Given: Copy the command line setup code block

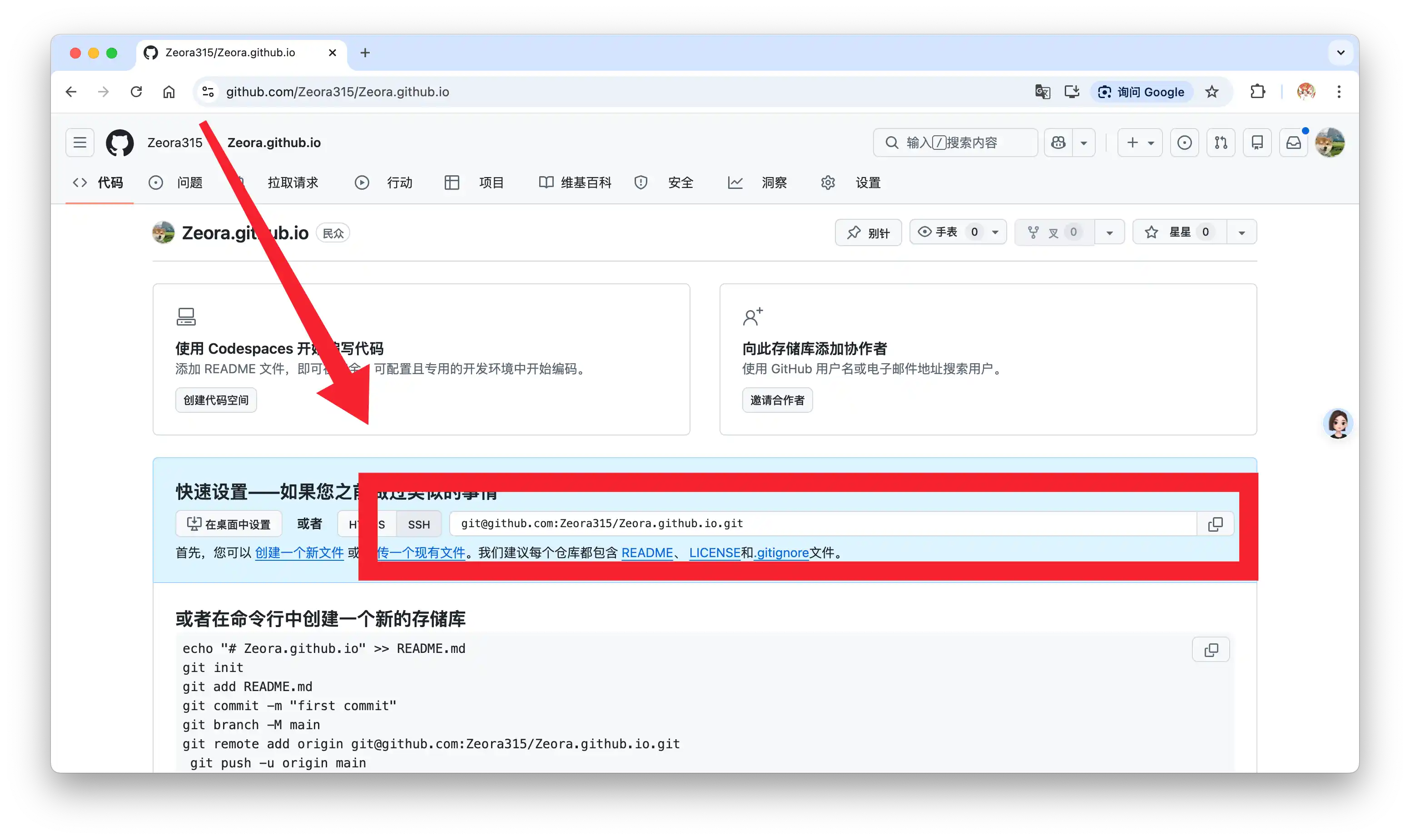Looking at the screenshot, I should coord(1211,650).
